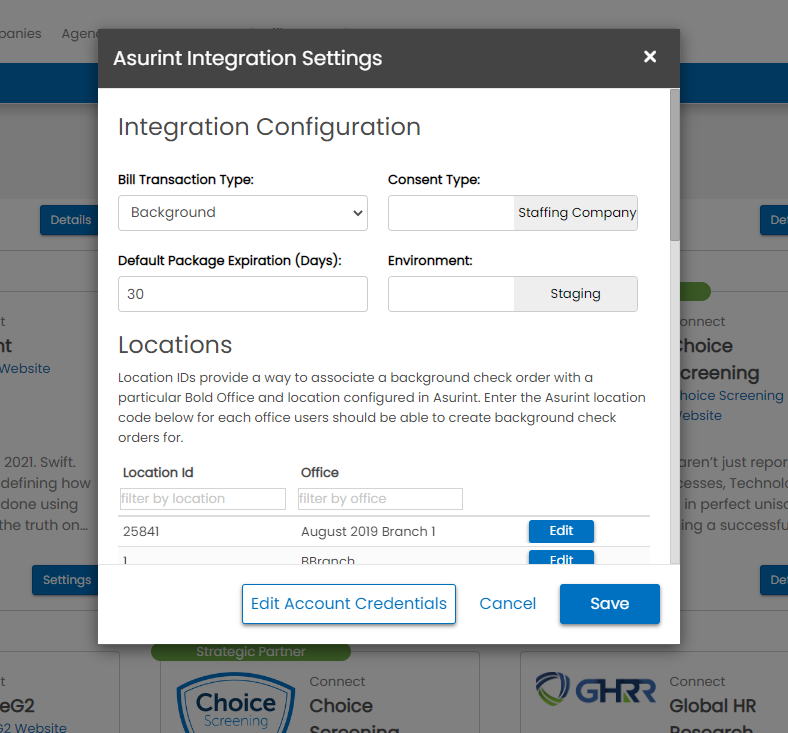The image size is (788, 733).
Task: Cancel the integration settings changes
Action: tap(508, 604)
